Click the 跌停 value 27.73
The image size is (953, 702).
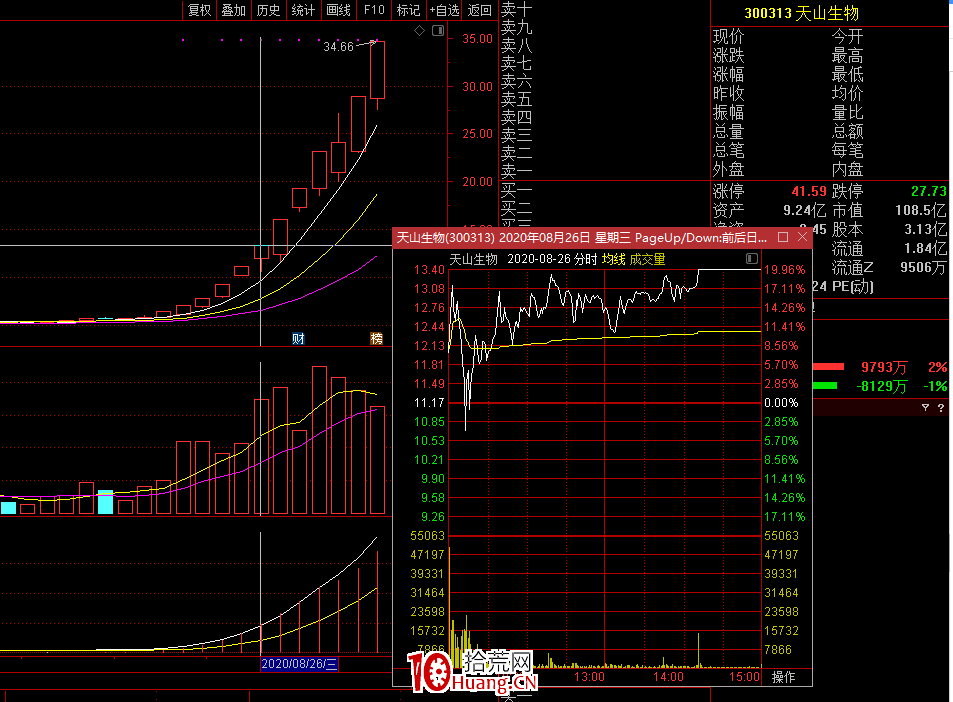tap(928, 191)
